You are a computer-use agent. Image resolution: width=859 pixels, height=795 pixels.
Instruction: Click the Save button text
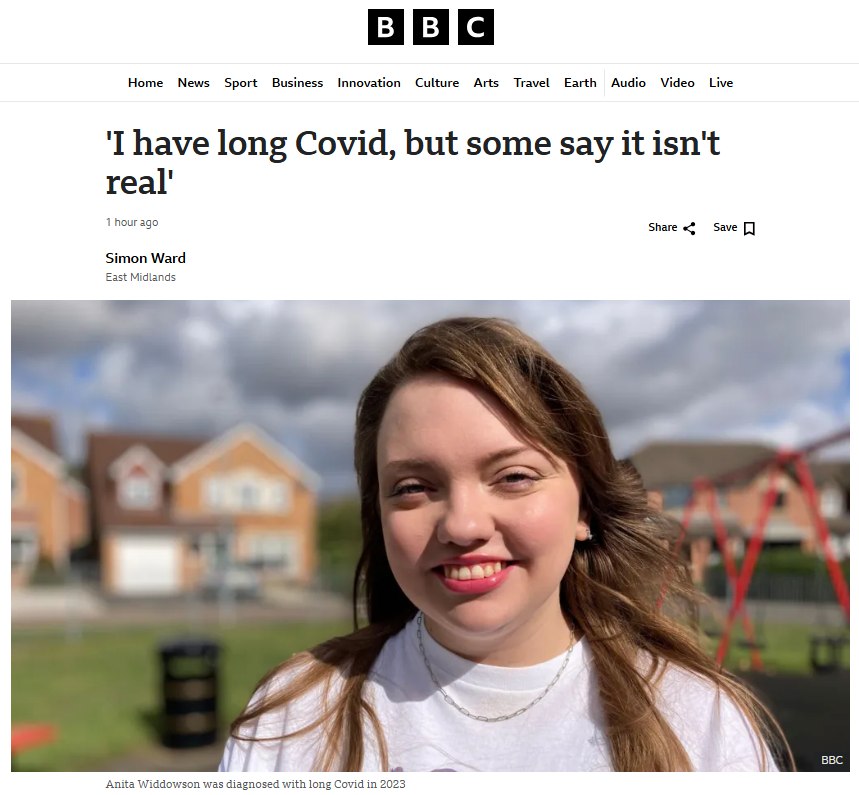tap(725, 227)
